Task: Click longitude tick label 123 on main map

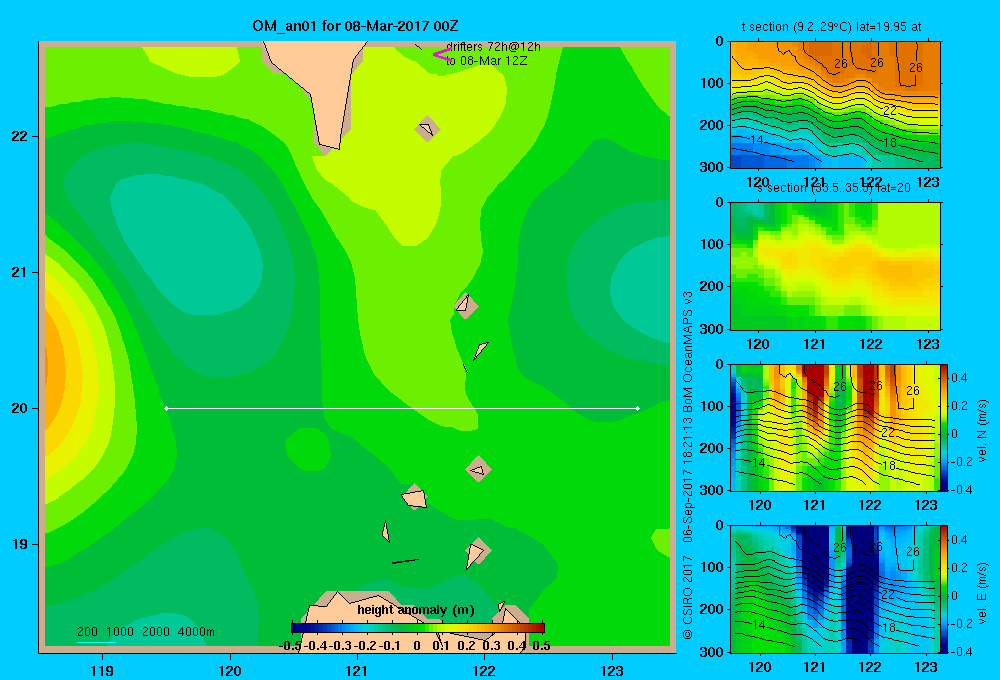Action: pyautogui.click(x=612, y=670)
